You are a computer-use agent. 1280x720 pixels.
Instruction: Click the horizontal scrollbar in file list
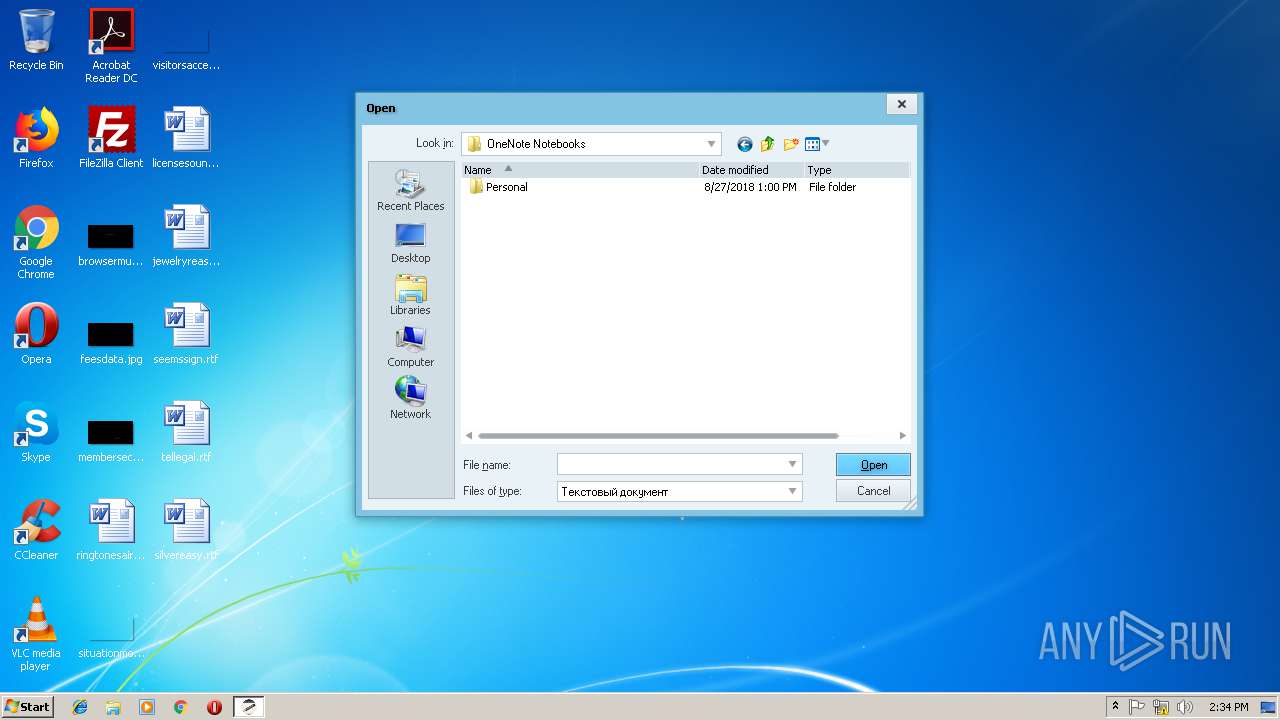[x=658, y=436]
